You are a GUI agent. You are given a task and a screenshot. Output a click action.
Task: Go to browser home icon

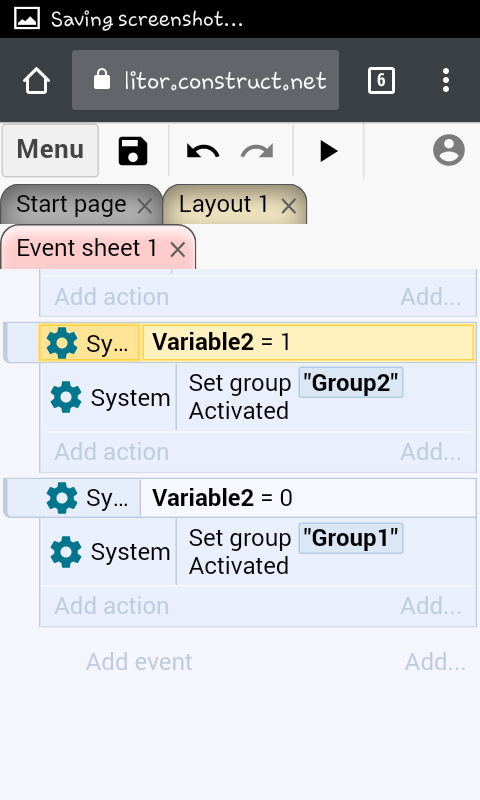click(36, 81)
